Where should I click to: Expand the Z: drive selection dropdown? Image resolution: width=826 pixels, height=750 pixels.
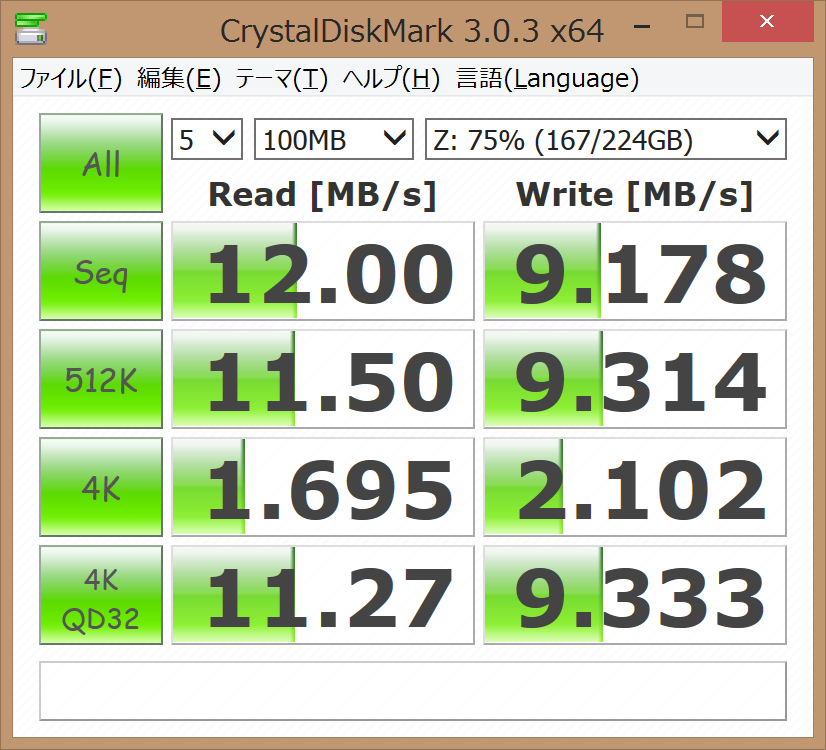tap(606, 139)
